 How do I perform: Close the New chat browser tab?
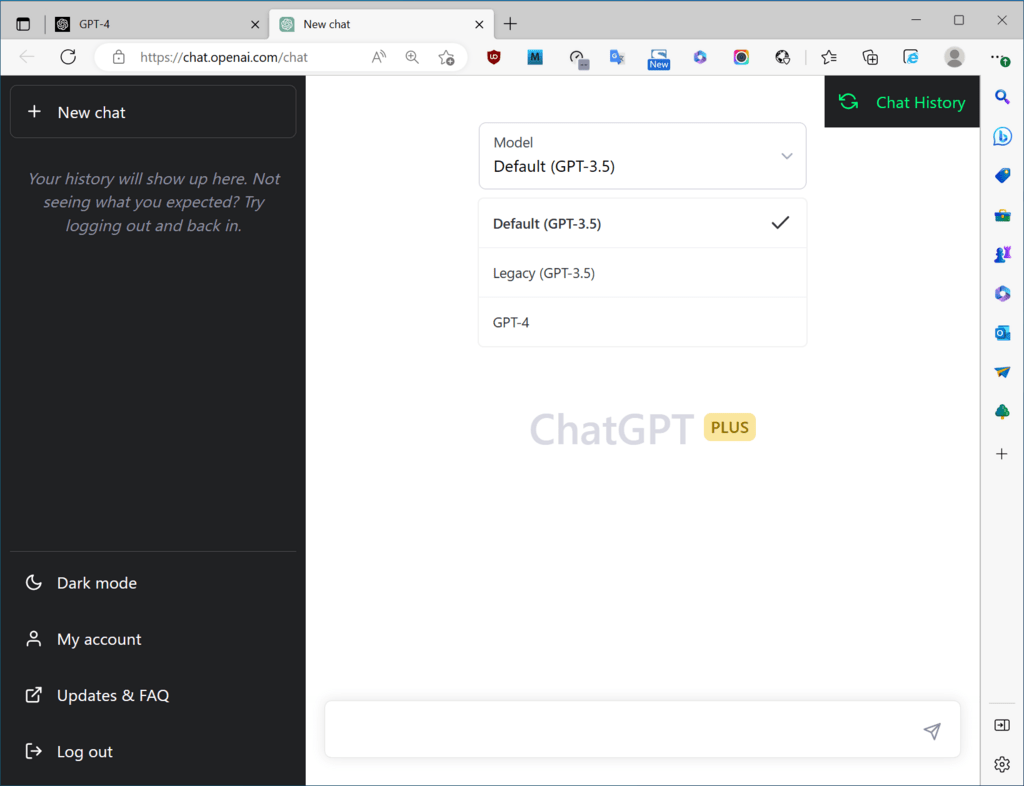pos(479,24)
